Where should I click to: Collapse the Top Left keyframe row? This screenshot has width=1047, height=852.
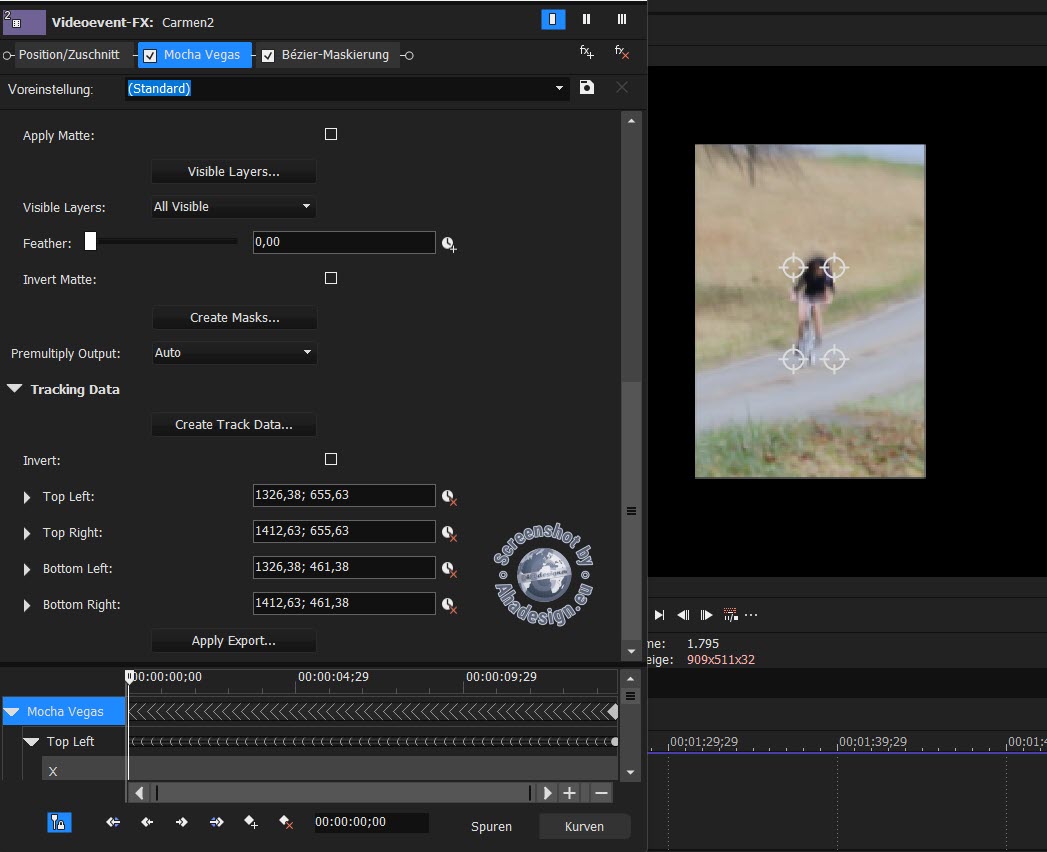coord(31,741)
